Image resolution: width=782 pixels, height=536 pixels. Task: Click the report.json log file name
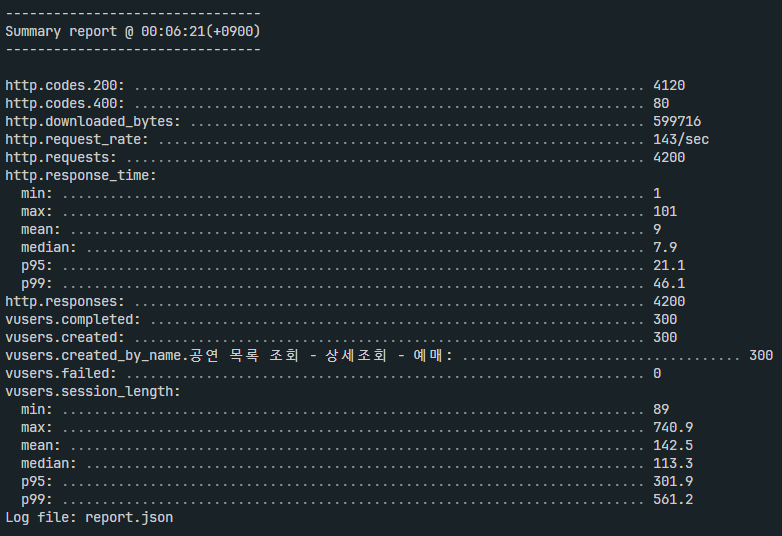click(129, 518)
